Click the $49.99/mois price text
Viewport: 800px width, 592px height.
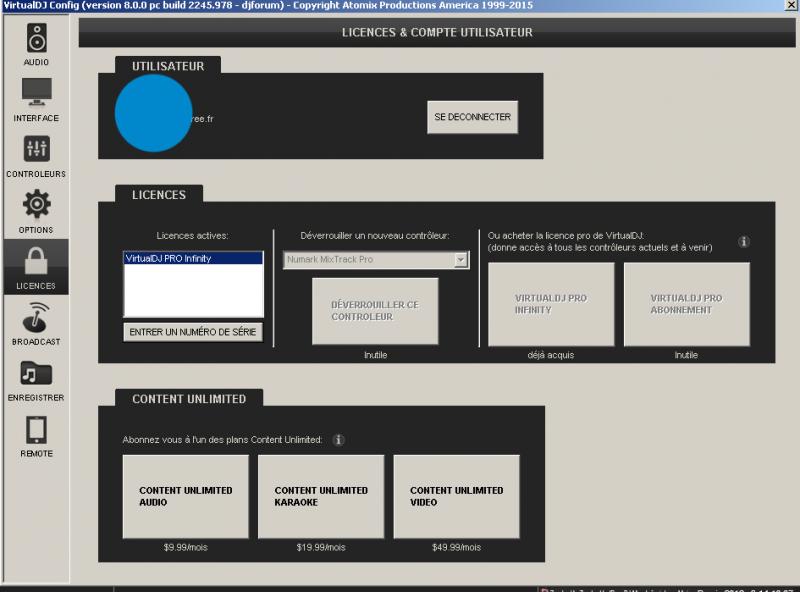[457, 547]
